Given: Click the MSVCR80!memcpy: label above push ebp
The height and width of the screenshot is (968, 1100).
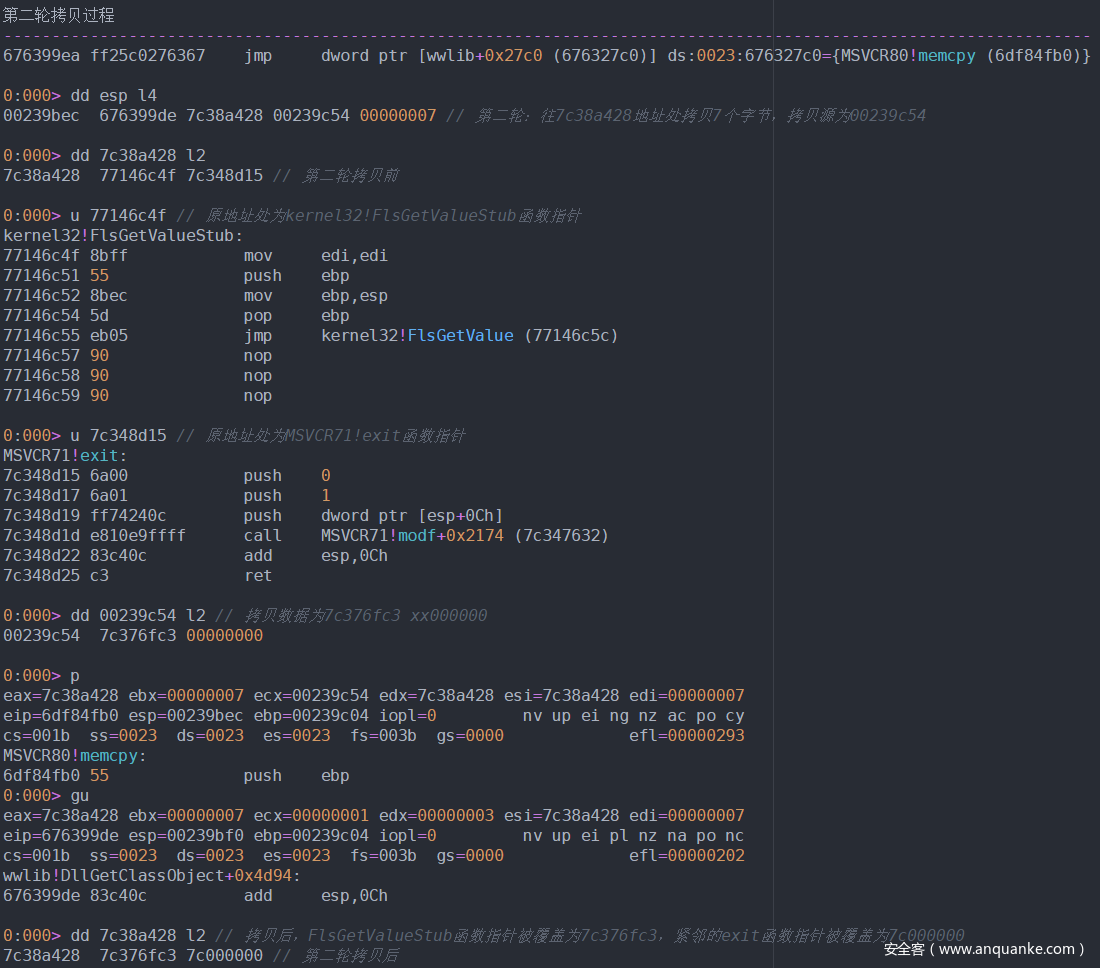Looking at the screenshot, I should [x=74, y=756].
